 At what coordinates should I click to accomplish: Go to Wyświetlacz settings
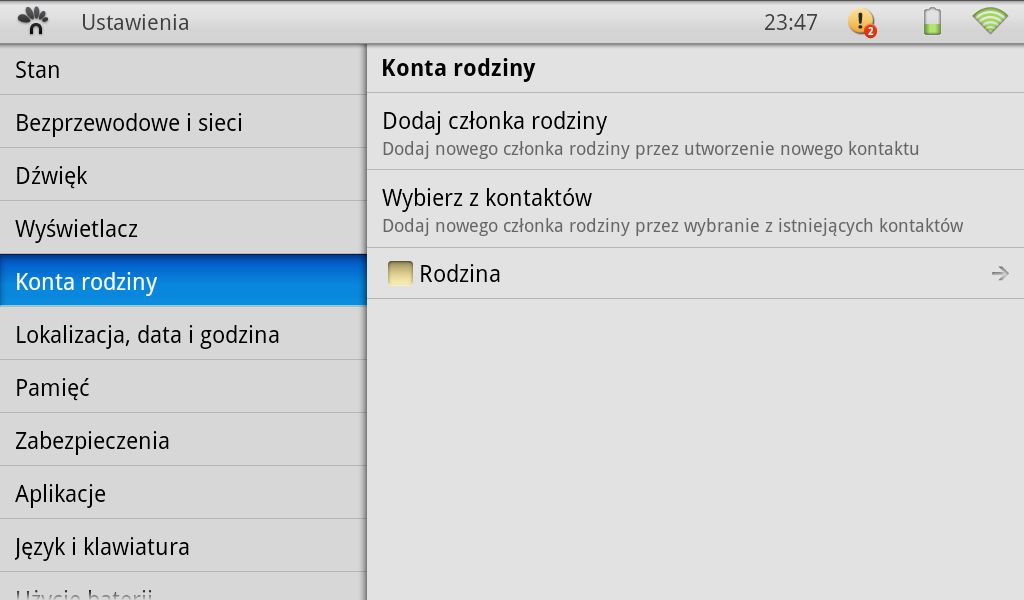[x=183, y=229]
